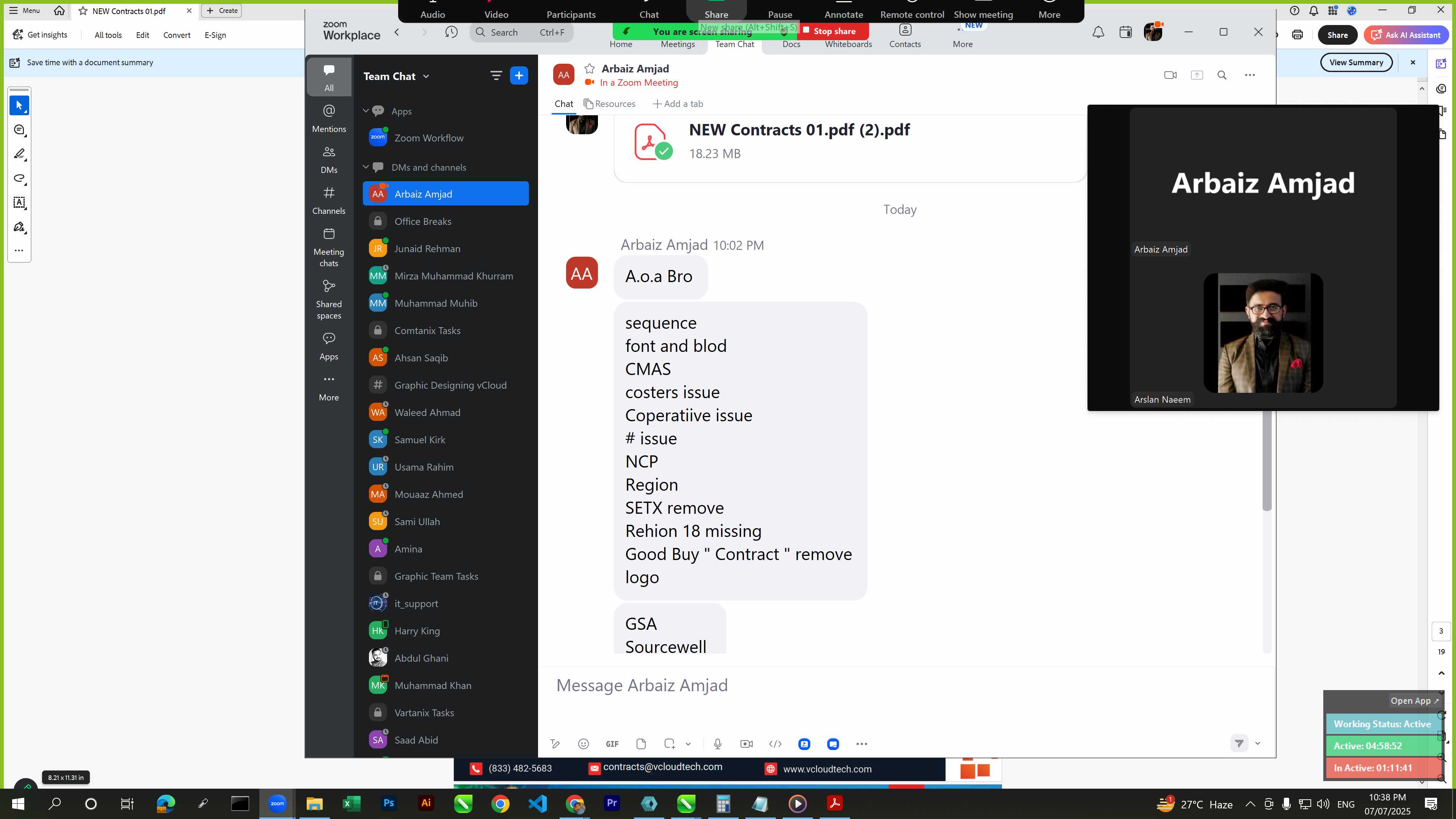The width and height of the screenshot is (1456, 819).
Task: Select the Acrobat add comment tool
Action: tap(19, 130)
